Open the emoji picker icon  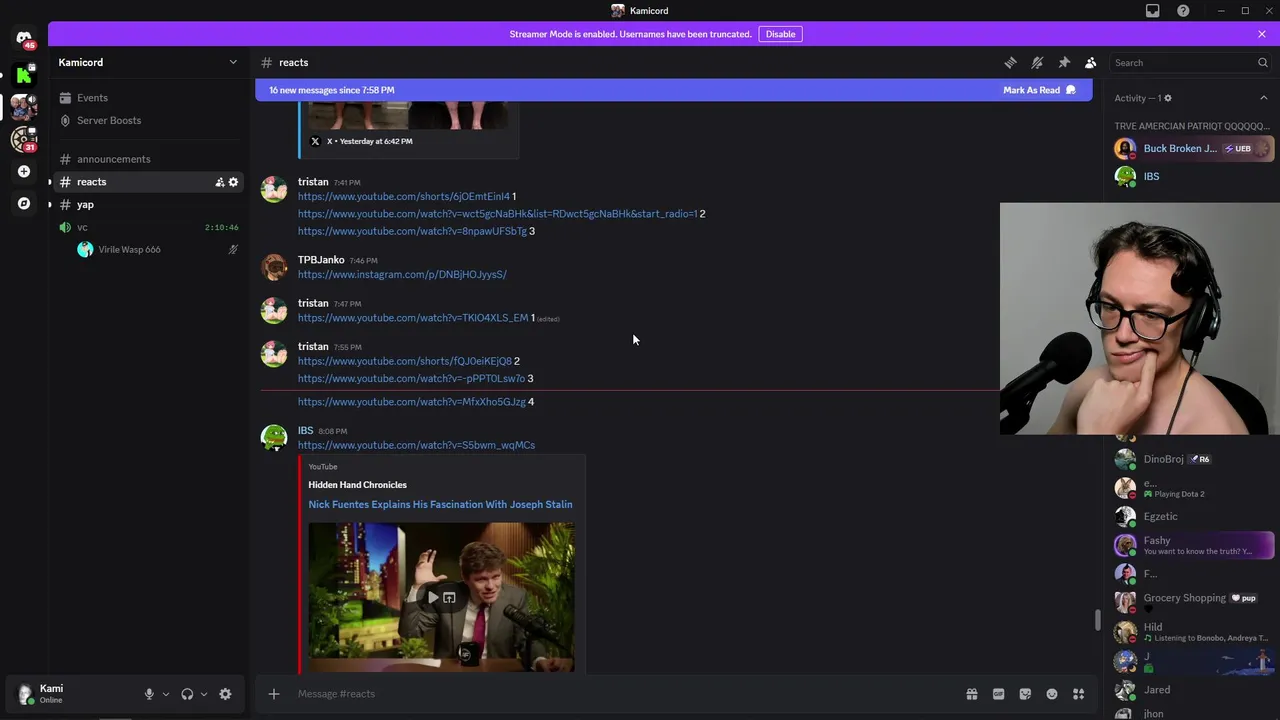(1052, 694)
